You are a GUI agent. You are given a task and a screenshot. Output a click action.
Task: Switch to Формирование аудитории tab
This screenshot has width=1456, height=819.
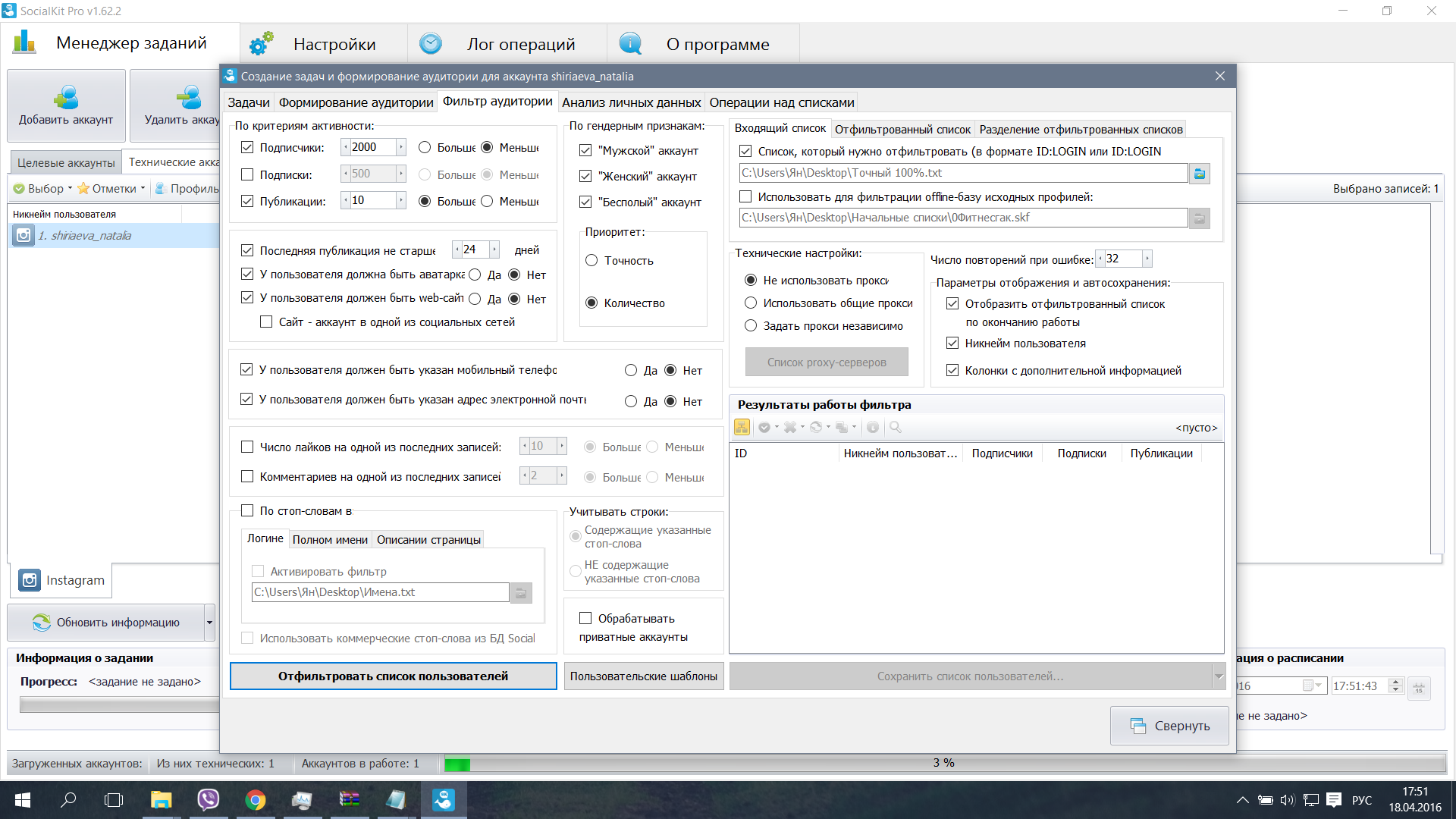[x=356, y=102]
